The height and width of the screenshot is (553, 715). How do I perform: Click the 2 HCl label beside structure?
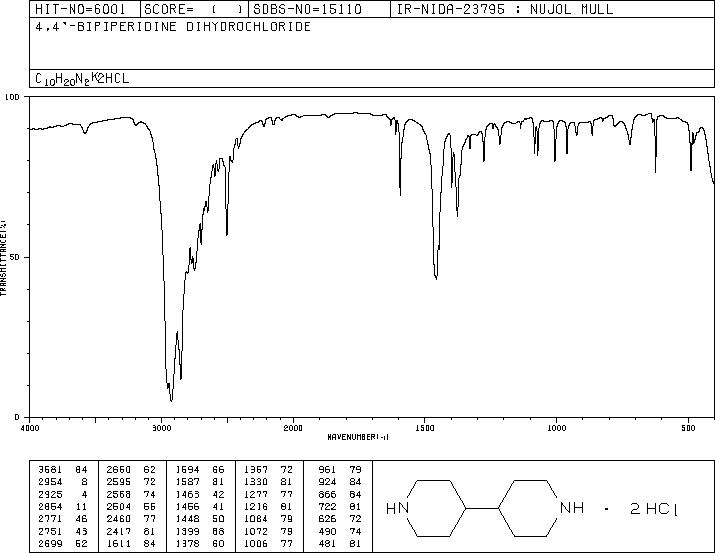pos(654,509)
